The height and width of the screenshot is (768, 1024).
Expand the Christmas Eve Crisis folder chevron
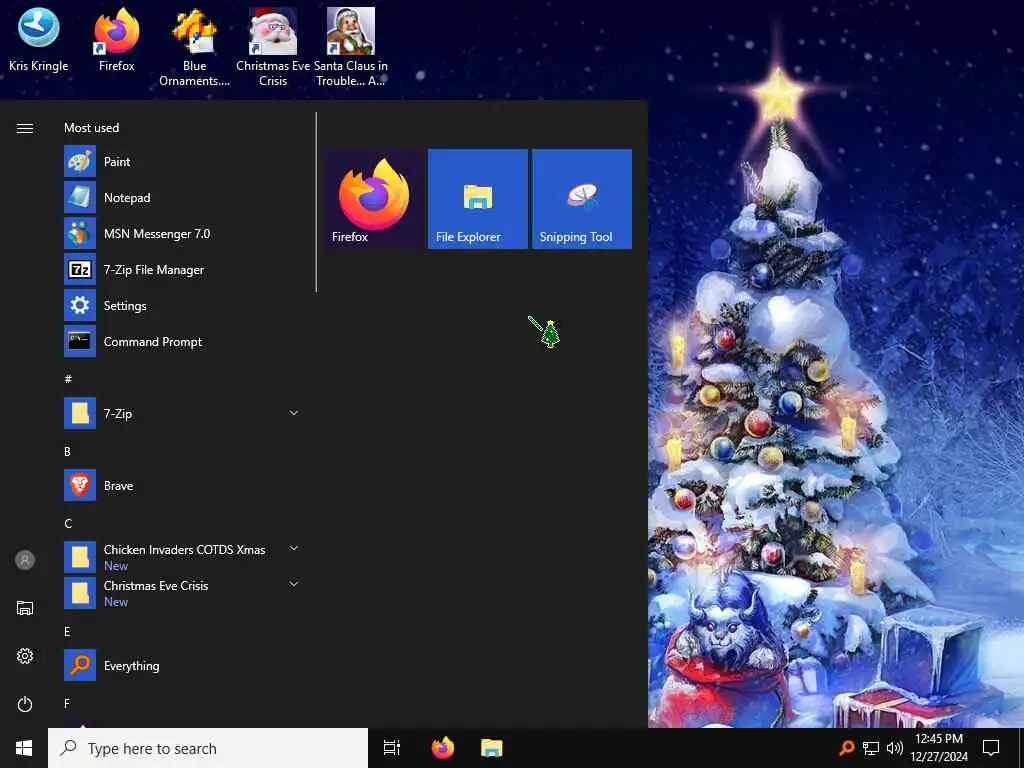pyautogui.click(x=294, y=584)
